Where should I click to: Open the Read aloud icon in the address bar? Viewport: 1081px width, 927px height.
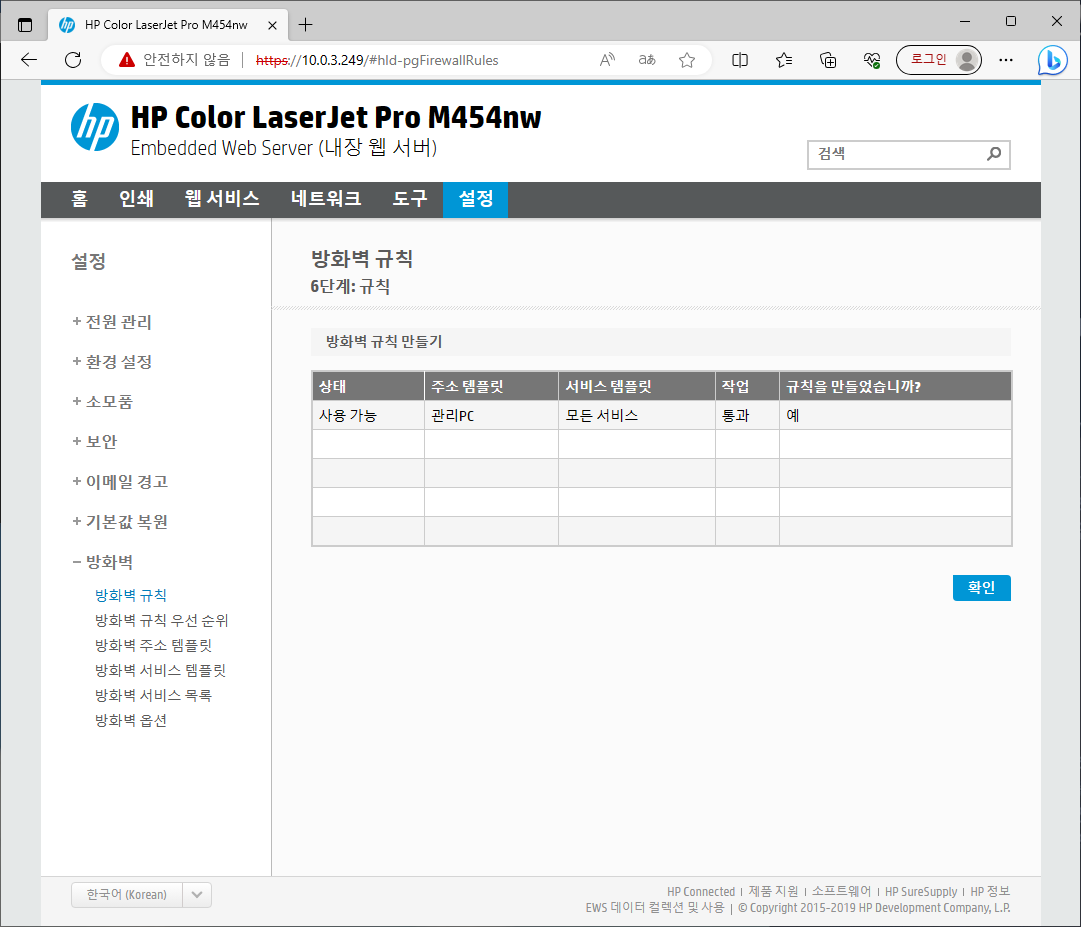pyautogui.click(x=607, y=60)
